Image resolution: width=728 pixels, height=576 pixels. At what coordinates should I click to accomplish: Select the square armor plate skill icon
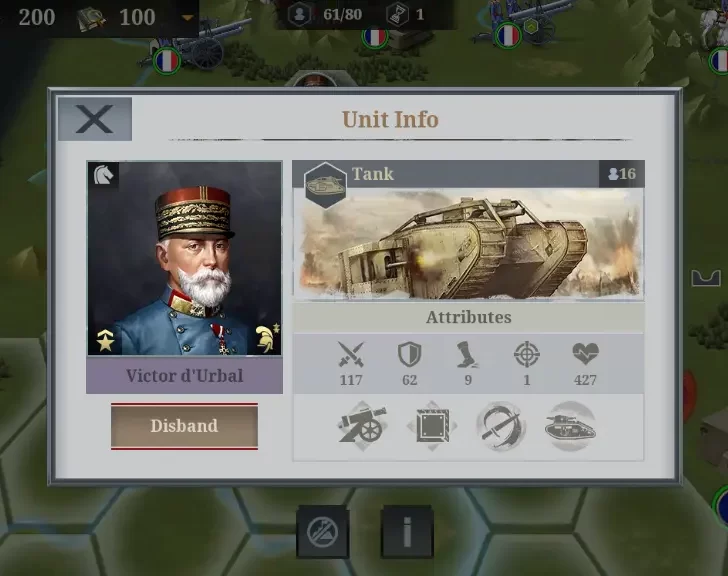[432, 426]
